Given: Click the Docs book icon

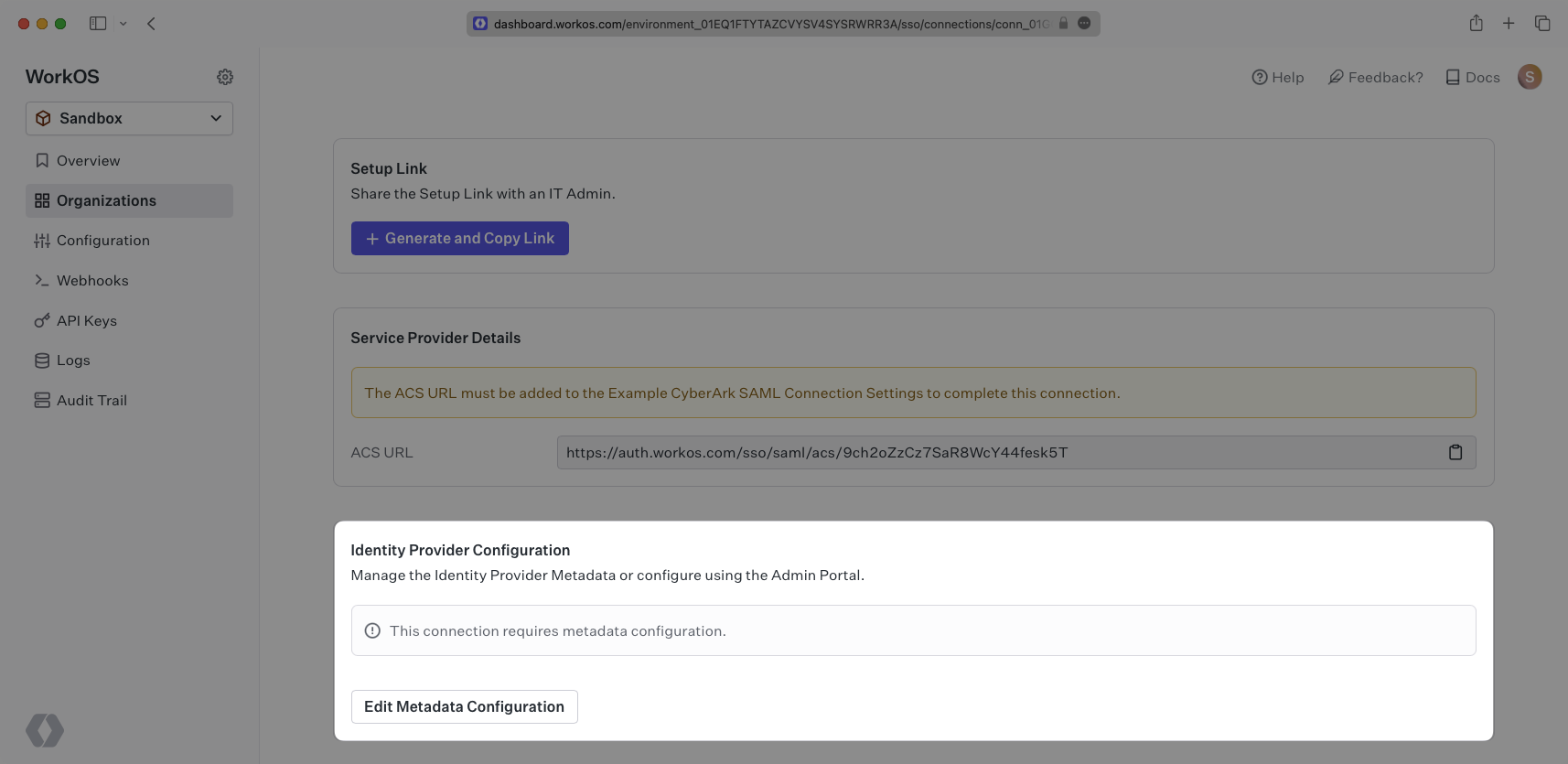Looking at the screenshot, I should coord(1453,77).
